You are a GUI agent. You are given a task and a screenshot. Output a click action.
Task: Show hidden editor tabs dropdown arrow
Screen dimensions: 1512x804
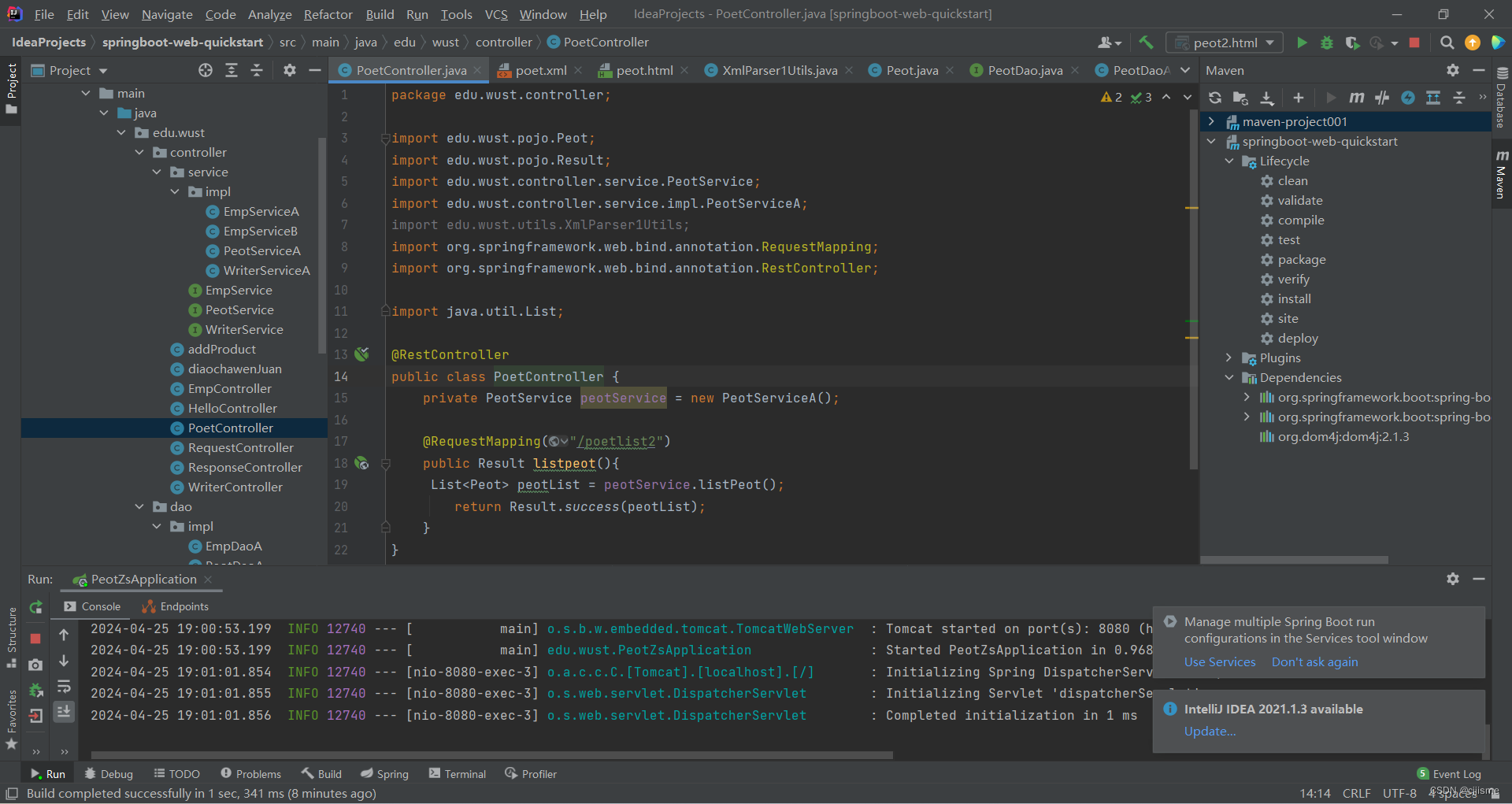tap(1185, 70)
